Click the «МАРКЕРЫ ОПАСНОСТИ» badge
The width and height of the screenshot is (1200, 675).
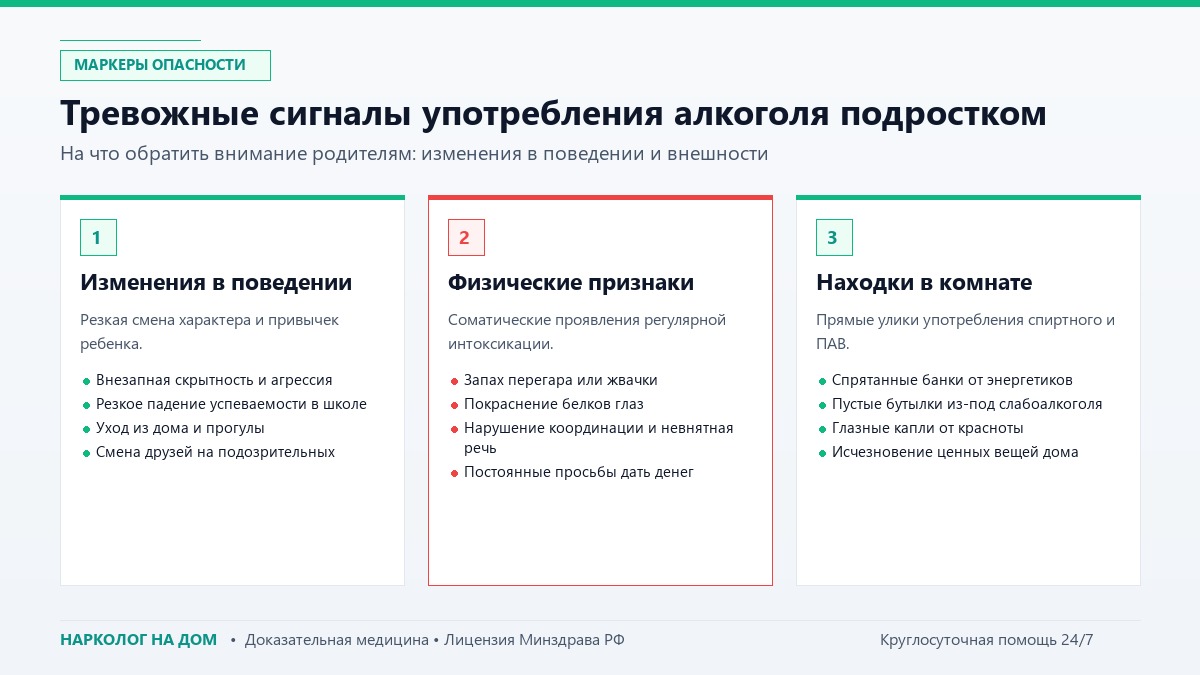[x=165, y=65]
